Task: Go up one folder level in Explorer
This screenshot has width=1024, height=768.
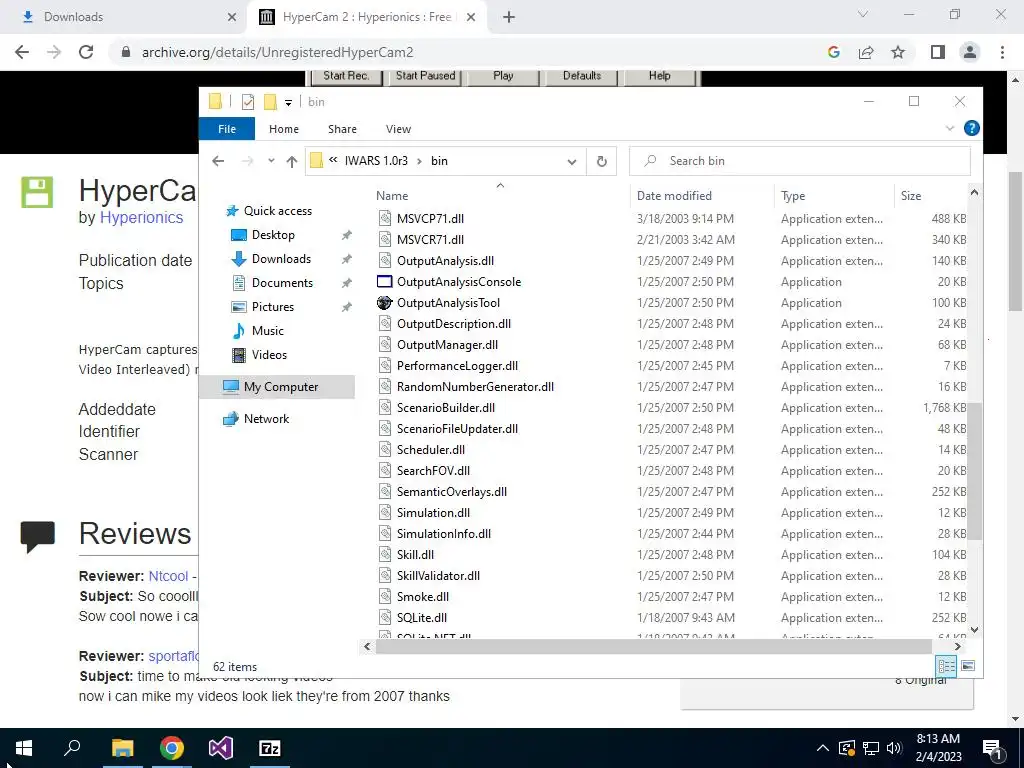Action: point(291,161)
